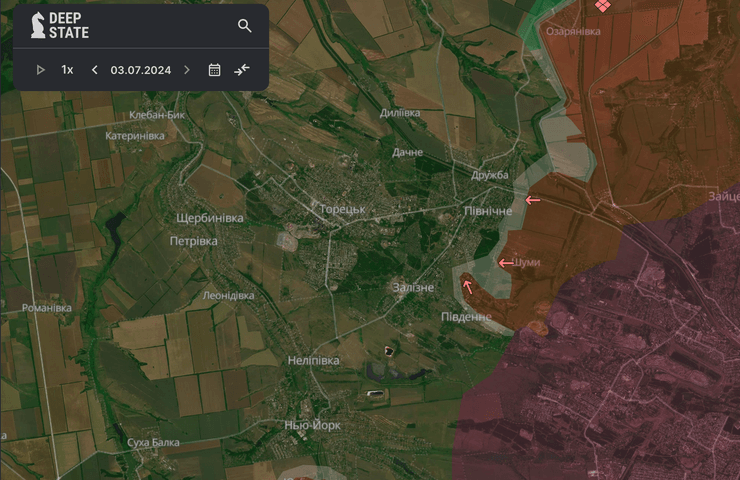Screen dimensions: 740x480
Task: Click the Торецьк city label
Action: tap(343, 210)
